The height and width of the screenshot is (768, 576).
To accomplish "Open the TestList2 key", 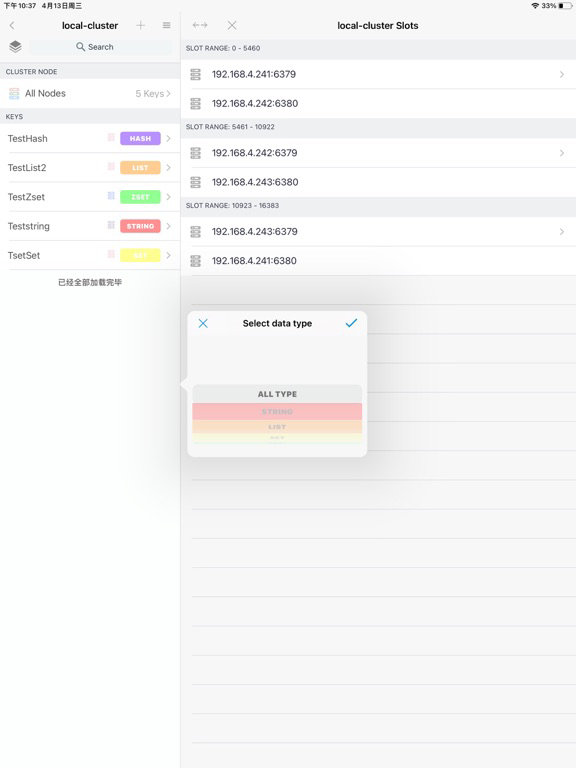I will [x=90, y=168].
